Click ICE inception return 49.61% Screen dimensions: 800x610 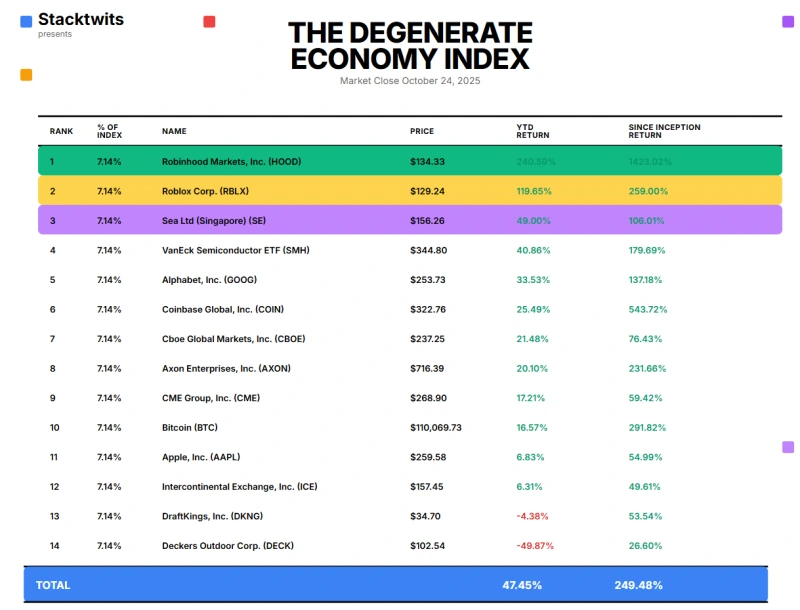[644, 487]
